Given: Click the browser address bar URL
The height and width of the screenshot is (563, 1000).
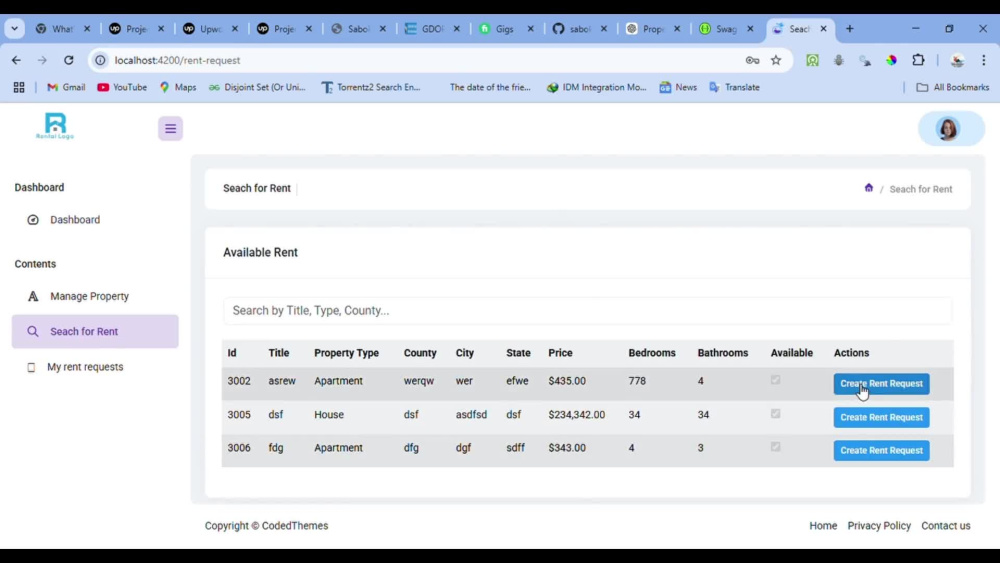Looking at the screenshot, I should click(177, 60).
